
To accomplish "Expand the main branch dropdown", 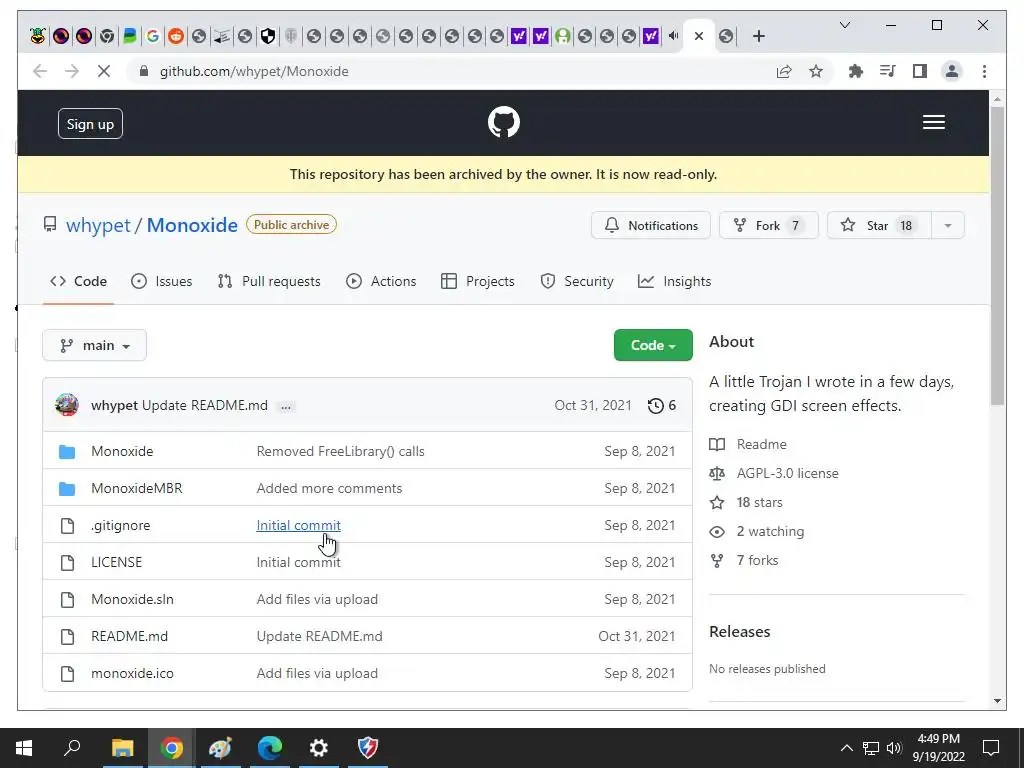I will point(94,345).
